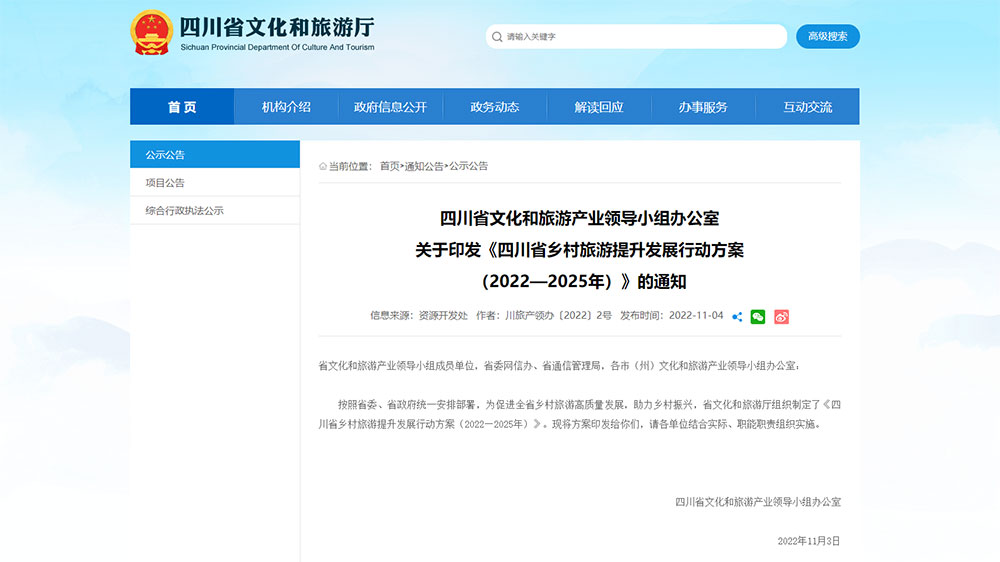Open 政府信息公开 navigation item
Screen dimensions: 1000x562
point(390,107)
